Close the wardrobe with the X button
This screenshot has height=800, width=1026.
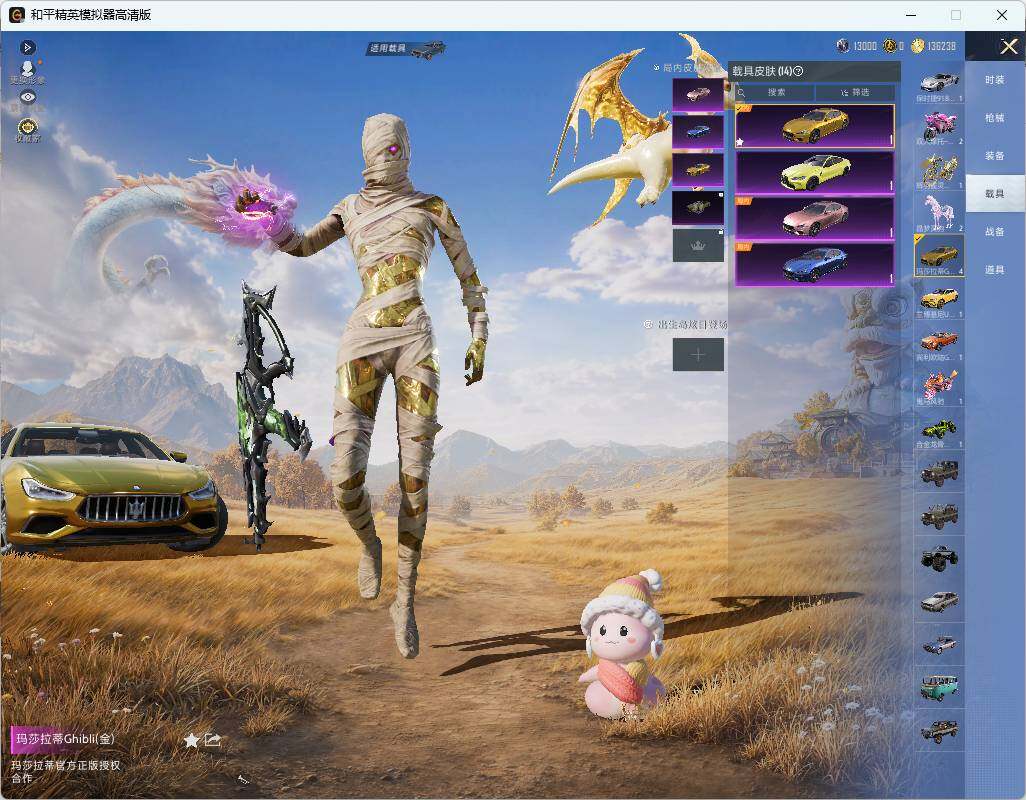click(1008, 46)
